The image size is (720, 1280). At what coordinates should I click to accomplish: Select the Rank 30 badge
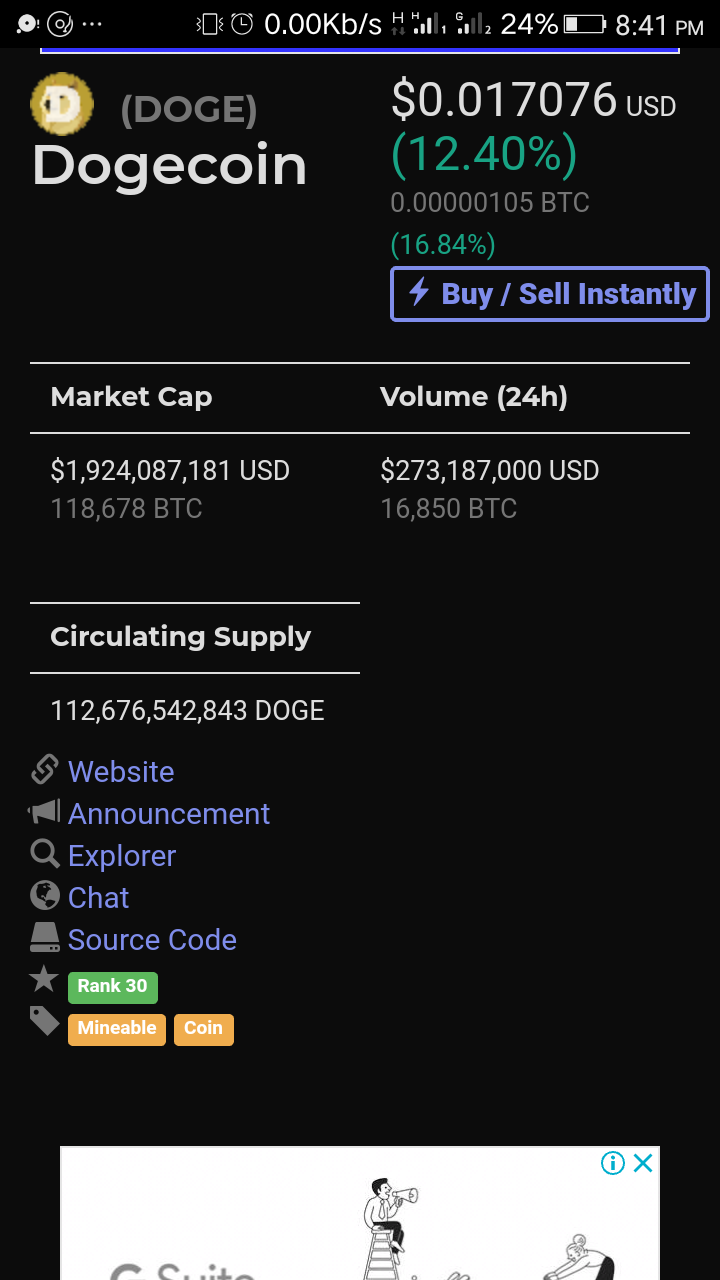[x=113, y=986]
